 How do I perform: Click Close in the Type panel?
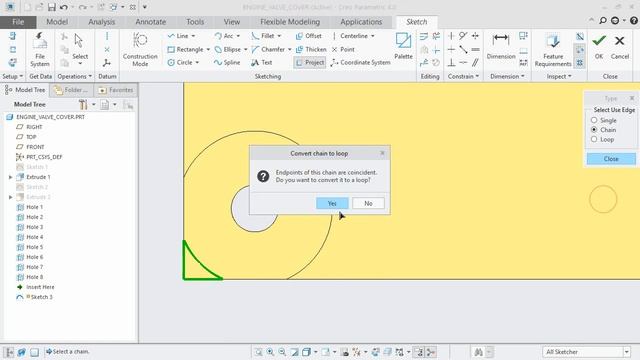coord(611,159)
